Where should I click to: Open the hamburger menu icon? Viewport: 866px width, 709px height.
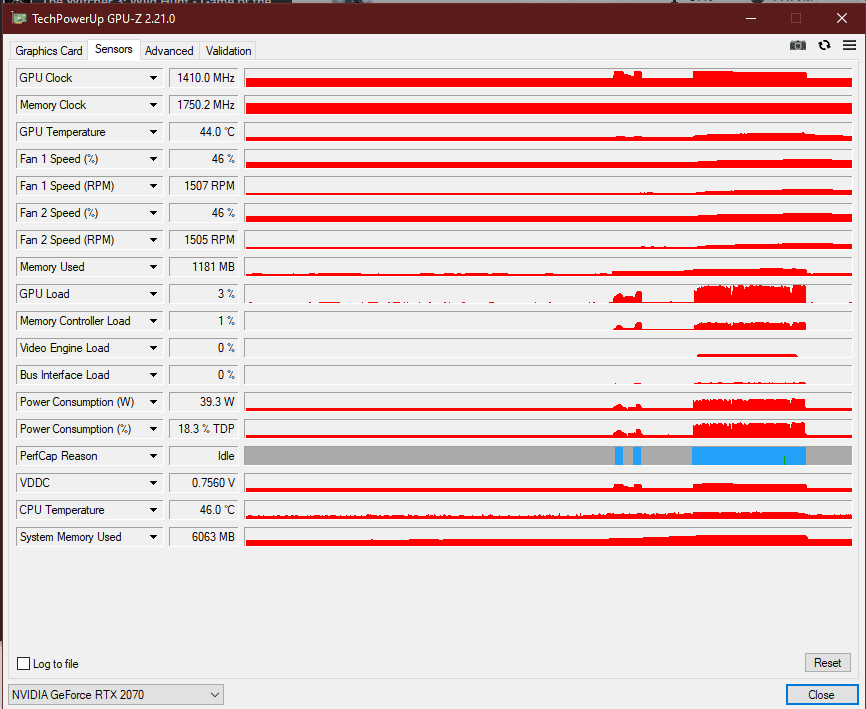pos(849,45)
